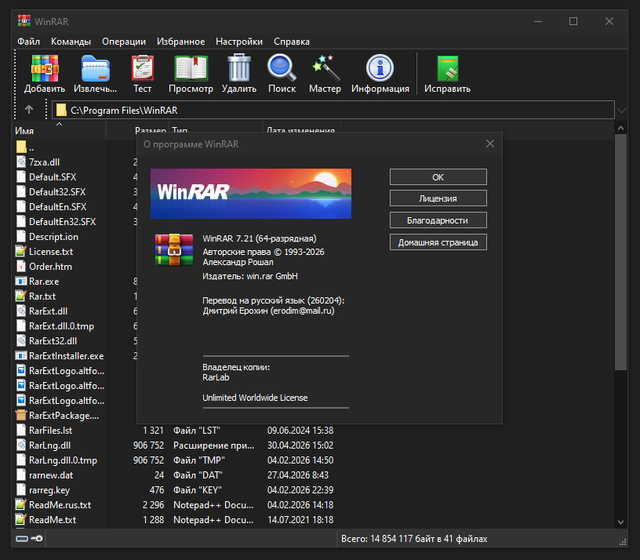Image resolution: width=640 pixels, height=560 pixels.
Task: Click the WinRAR books logo in About dialog
Action: pyautogui.click(x=174, y=250)
